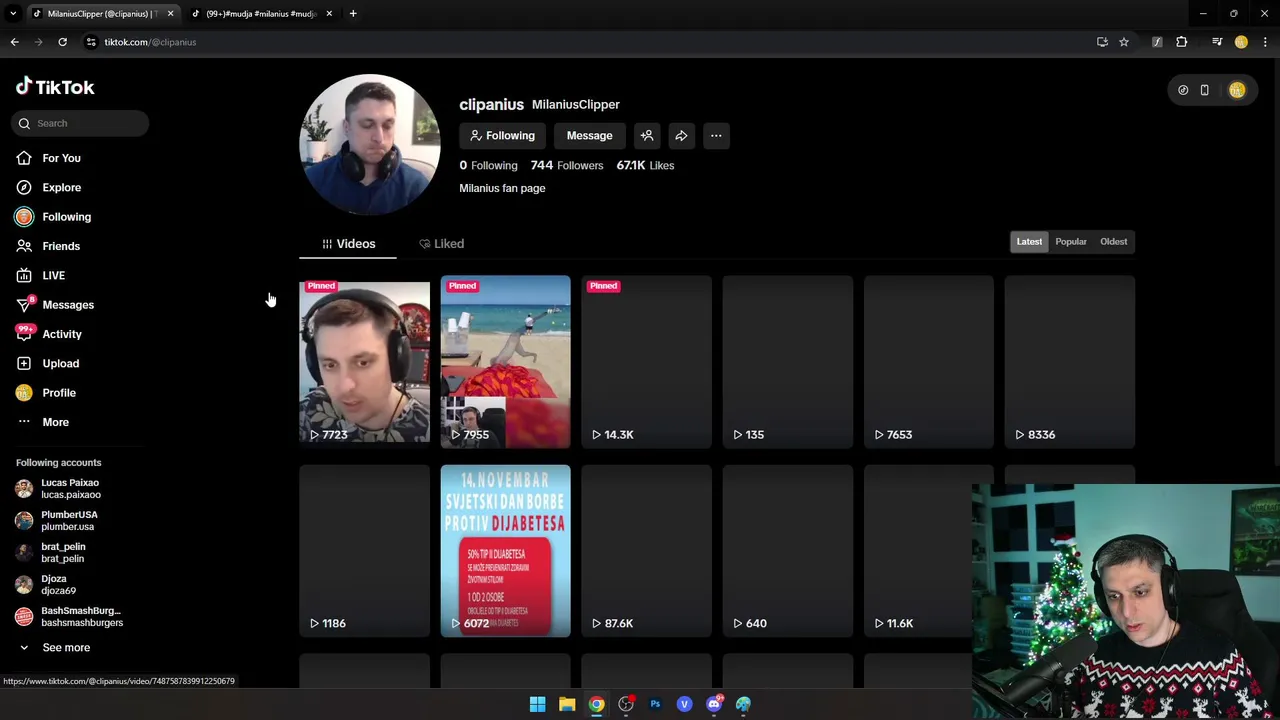Open the video with 640 views
This screenshot has height=720, width=1280.
[787, 550]
